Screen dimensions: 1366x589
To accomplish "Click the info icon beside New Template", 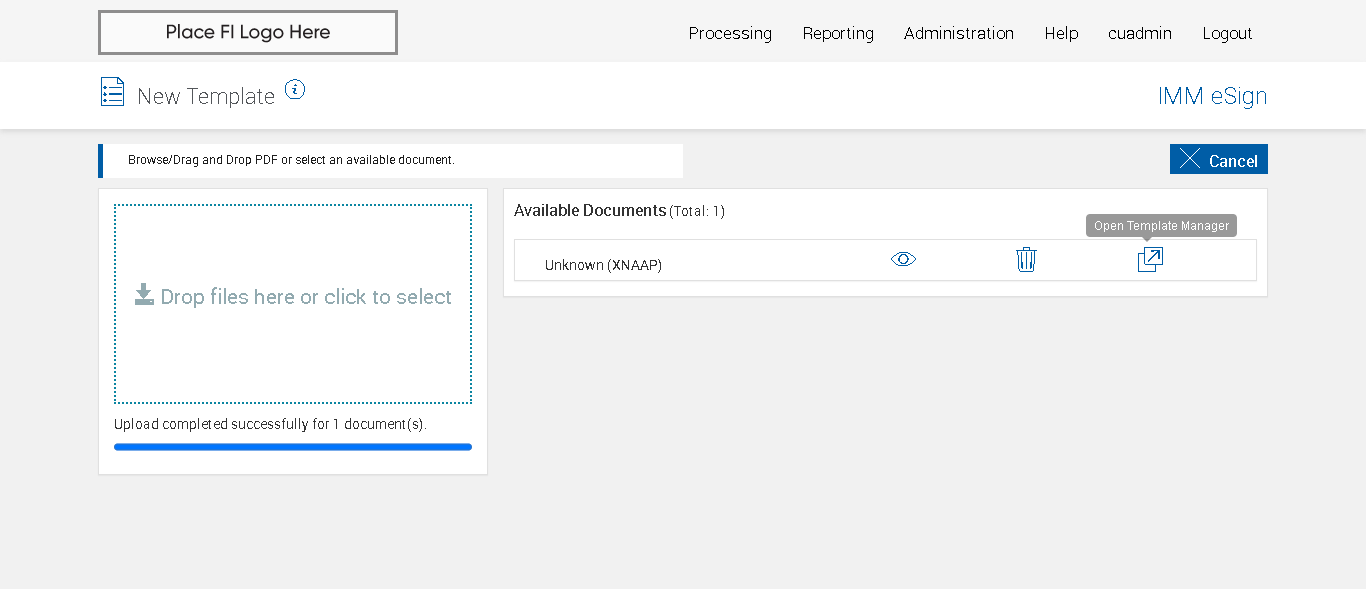I will 294,90.
